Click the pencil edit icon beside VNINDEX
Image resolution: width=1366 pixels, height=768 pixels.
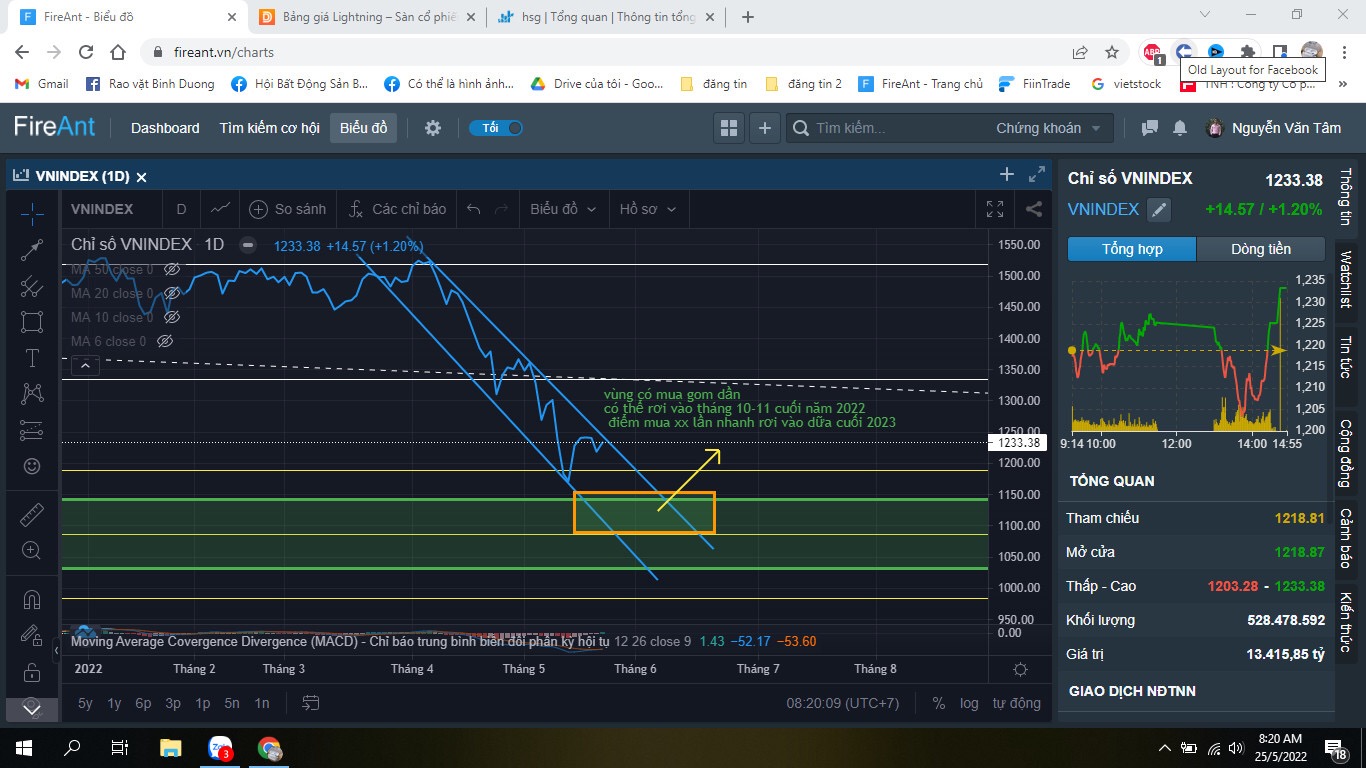[x=1158, y=209]
